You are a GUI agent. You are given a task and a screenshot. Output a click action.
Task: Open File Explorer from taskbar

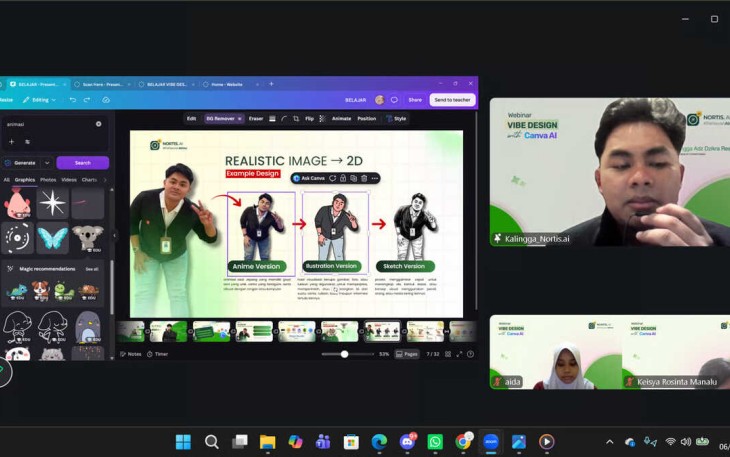267,442
